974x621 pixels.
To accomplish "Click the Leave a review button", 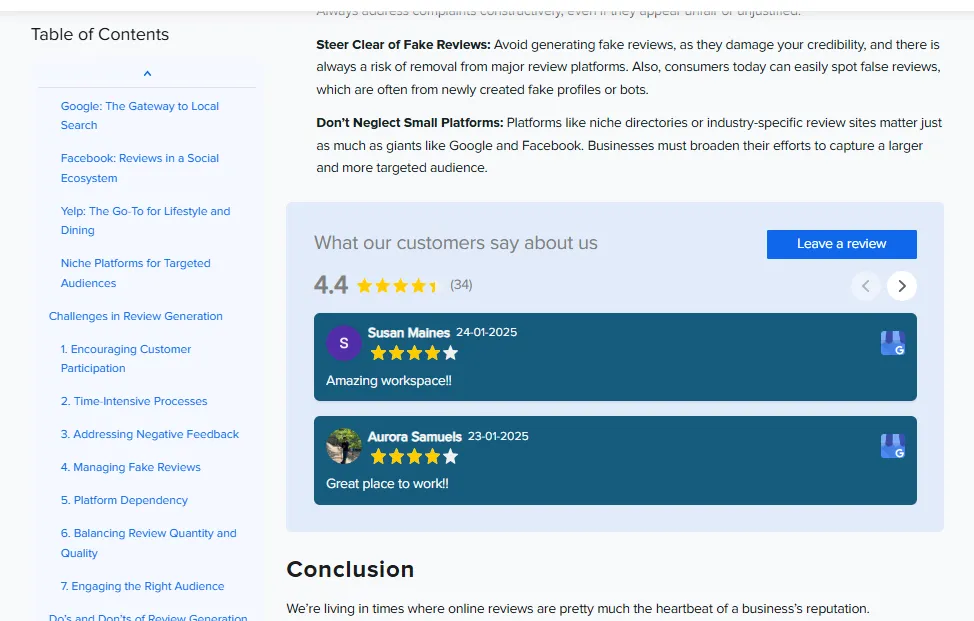I will [841, 244].
